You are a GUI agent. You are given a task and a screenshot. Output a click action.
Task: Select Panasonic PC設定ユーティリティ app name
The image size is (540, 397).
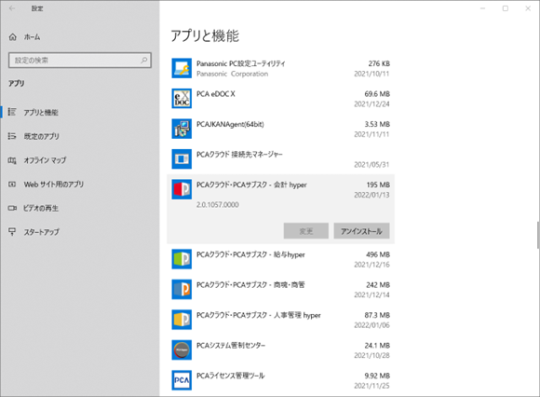[x=241, y=63]
